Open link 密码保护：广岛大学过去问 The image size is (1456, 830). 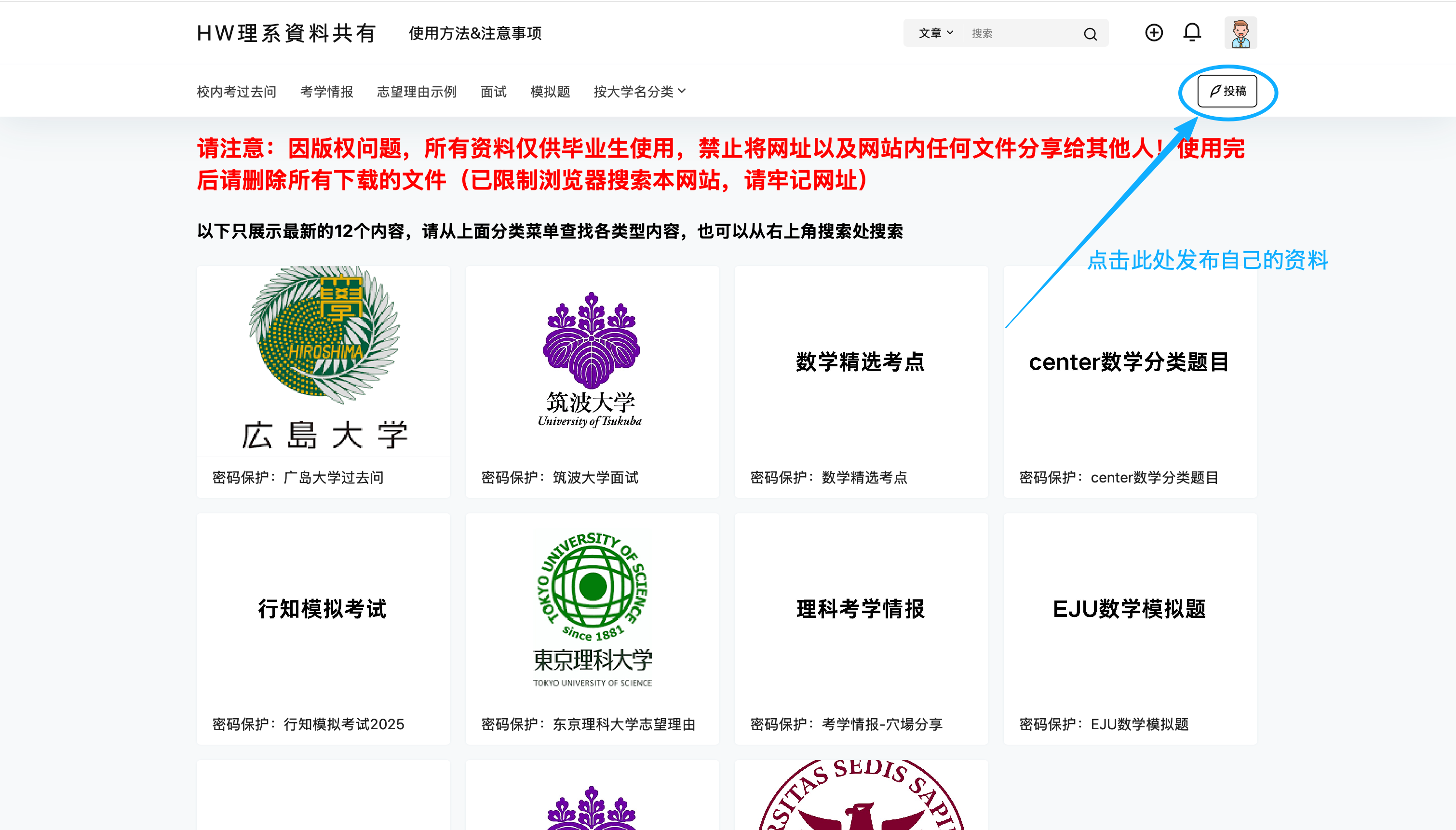pyautogui.click(x=297, y=477)
